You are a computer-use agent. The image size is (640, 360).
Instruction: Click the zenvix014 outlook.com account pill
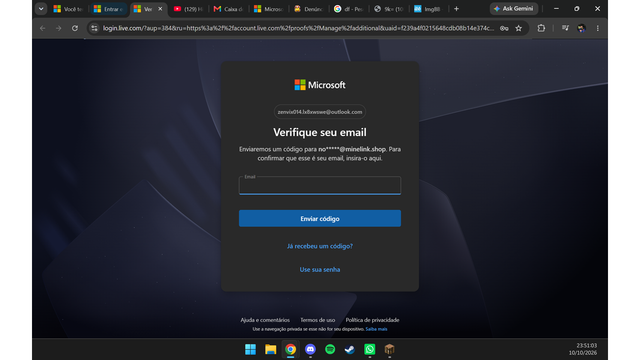click(320, 112)
